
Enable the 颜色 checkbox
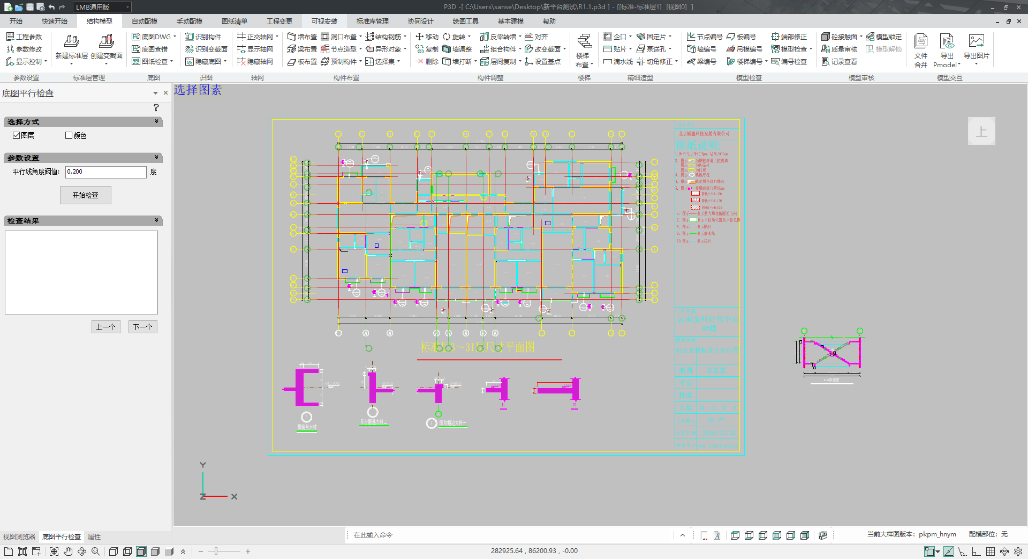click(68, 135)
